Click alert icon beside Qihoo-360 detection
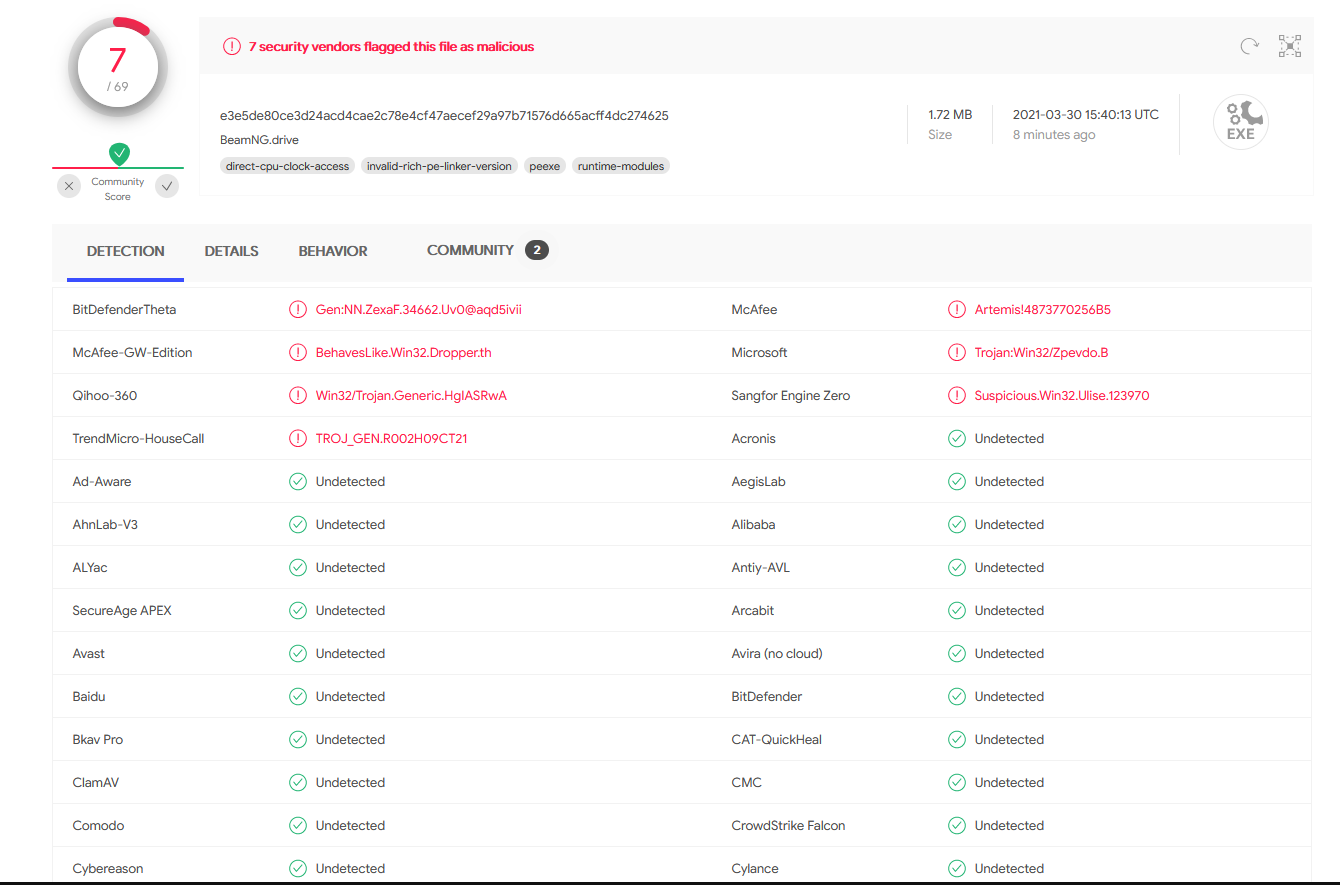The image size is (1340, 885). pyautogui.click(x=298, y=396)
